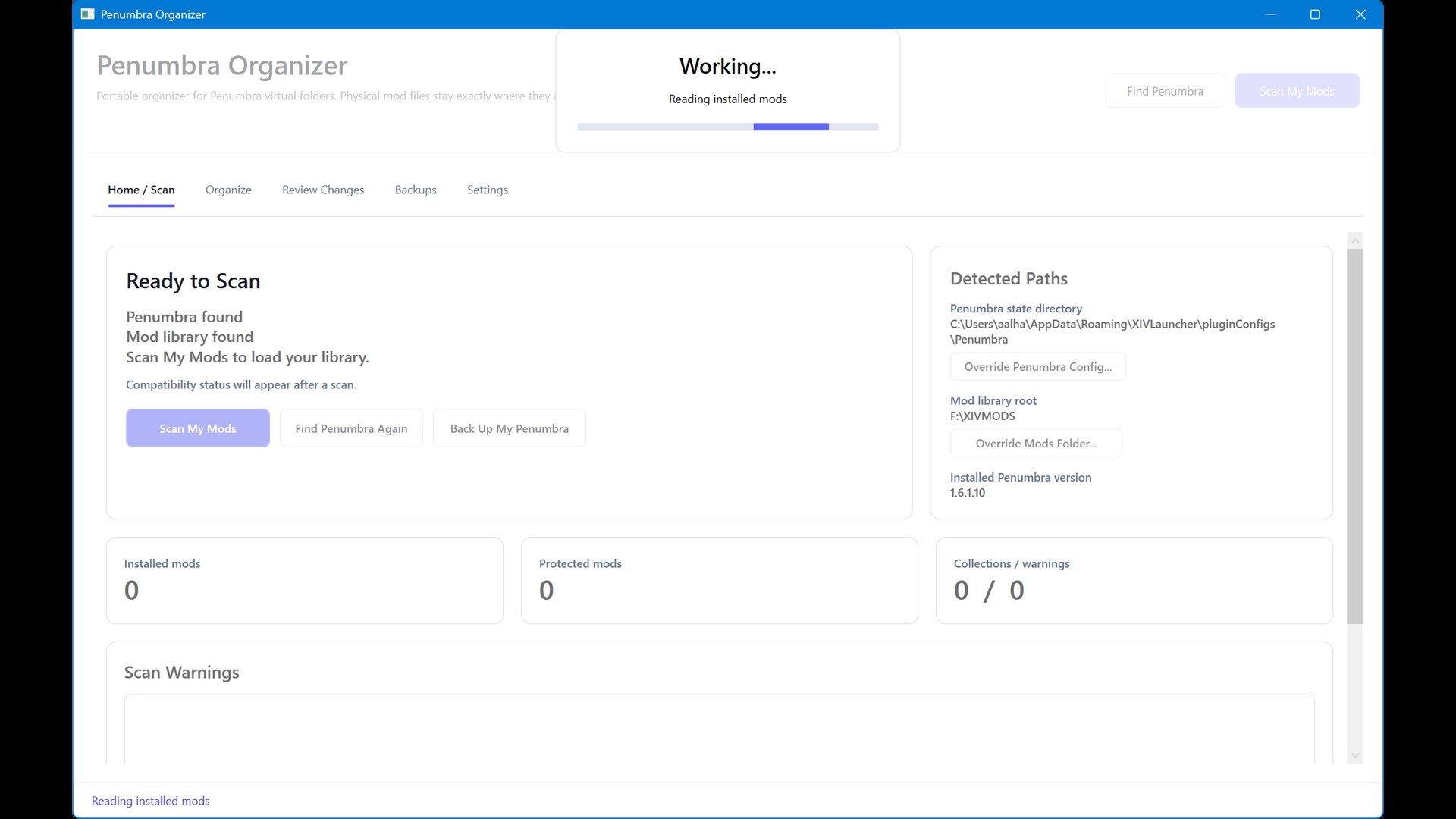Viewport: 1456px width, 819px height.
Task: Switch to the Organize tab
Action: [228, 190]
